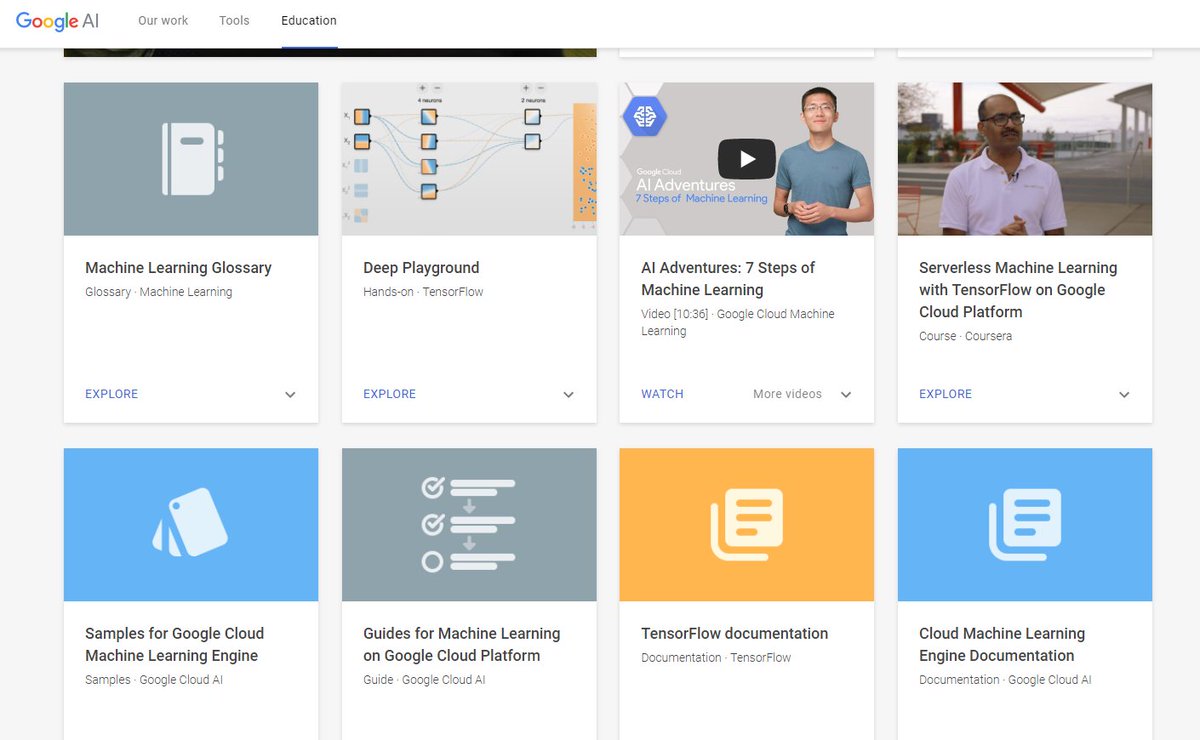
Task: Play the AI Adventures video
Action: [746, 159]
